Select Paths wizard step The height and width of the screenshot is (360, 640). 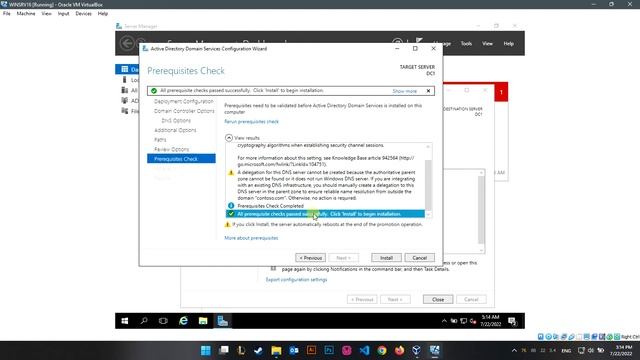coord(160,140)
